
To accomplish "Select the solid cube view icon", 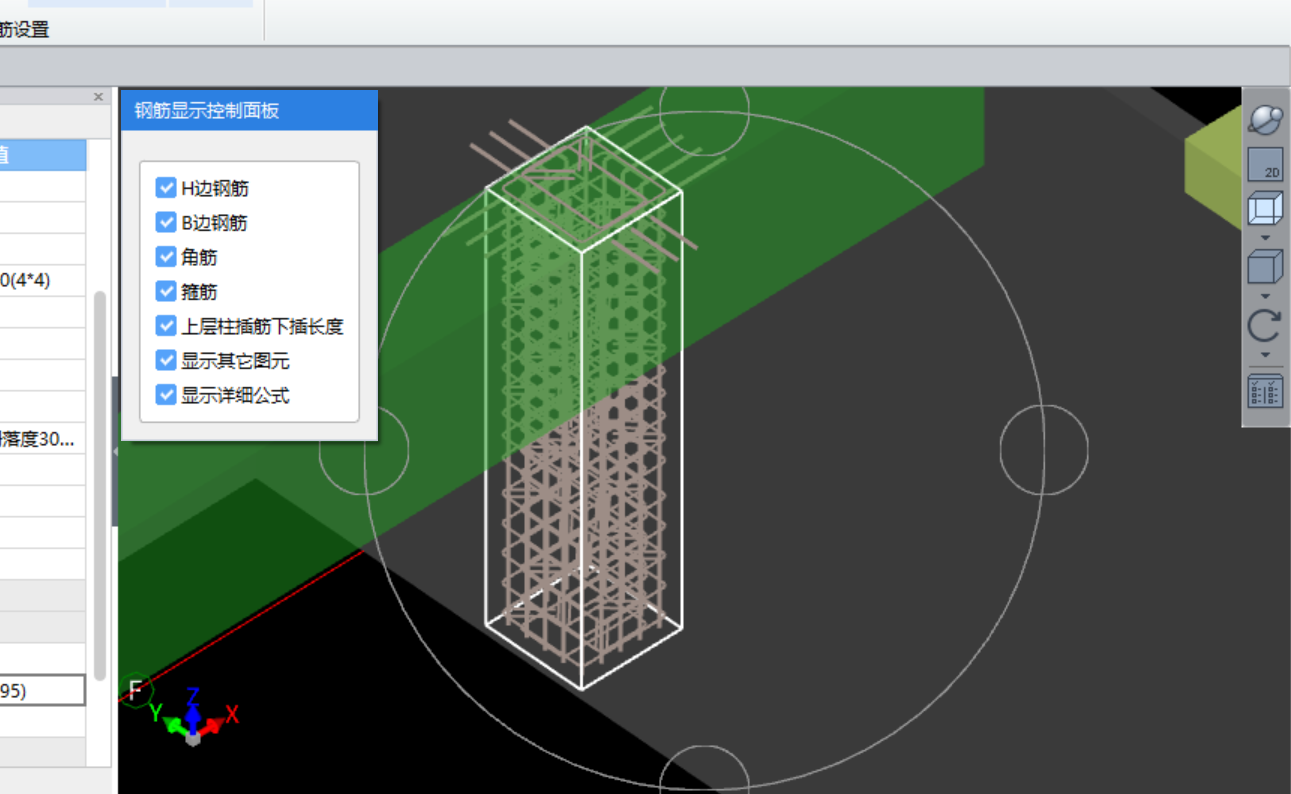I will click(1265, 268).
